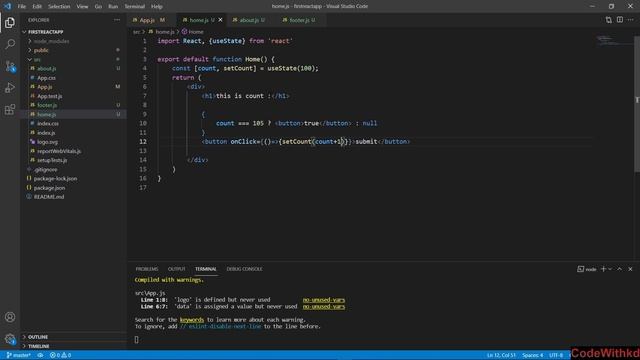Open the Manage gear icon
This screenshot has height=360, width=640.
pos(10,338)
